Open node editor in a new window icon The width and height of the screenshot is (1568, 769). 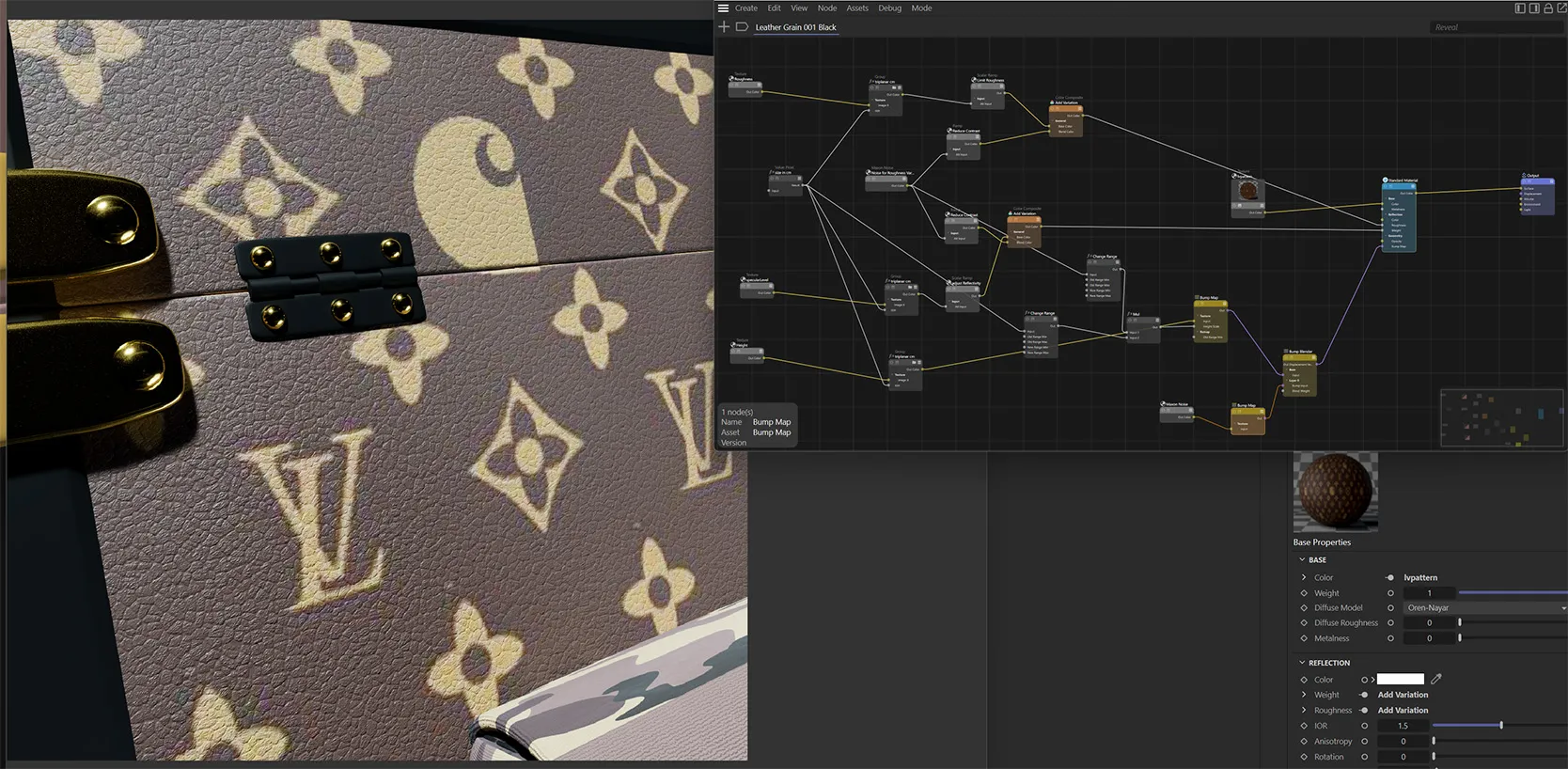pyautogui.click(x=1561, y=8)
